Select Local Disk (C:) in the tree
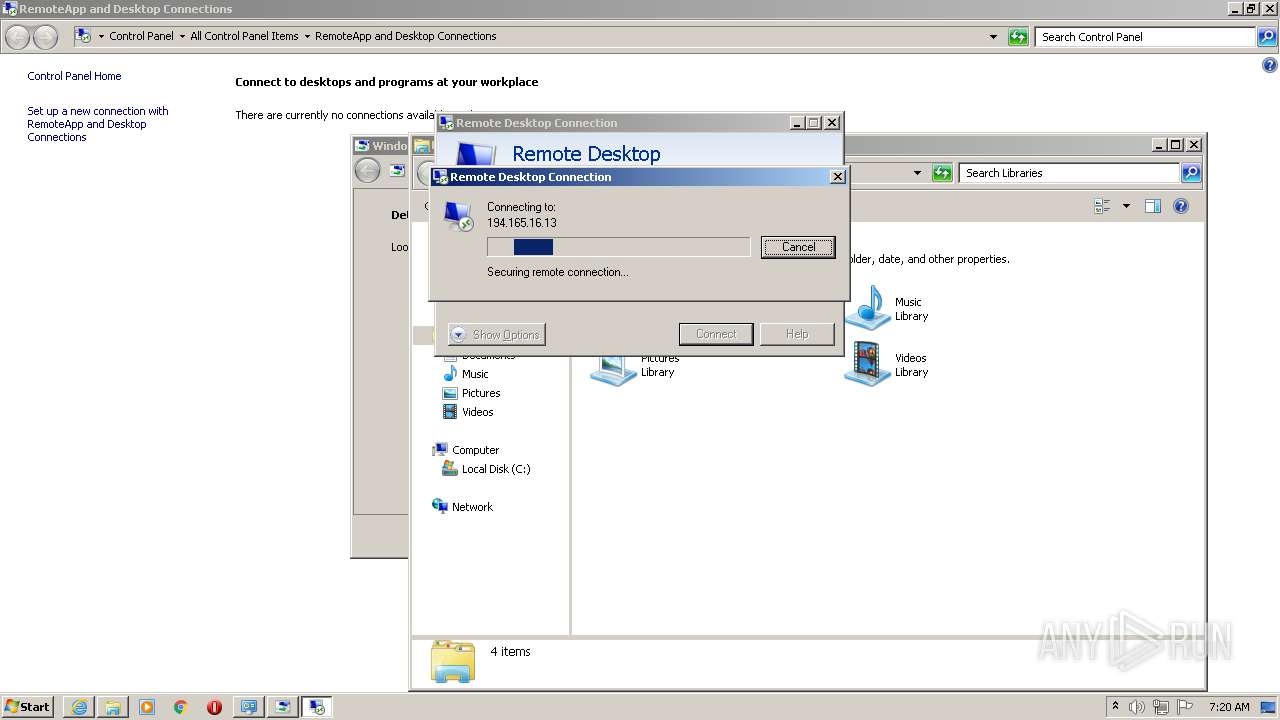This screenshot has width=1280, height=720. (x=487, y=469)
